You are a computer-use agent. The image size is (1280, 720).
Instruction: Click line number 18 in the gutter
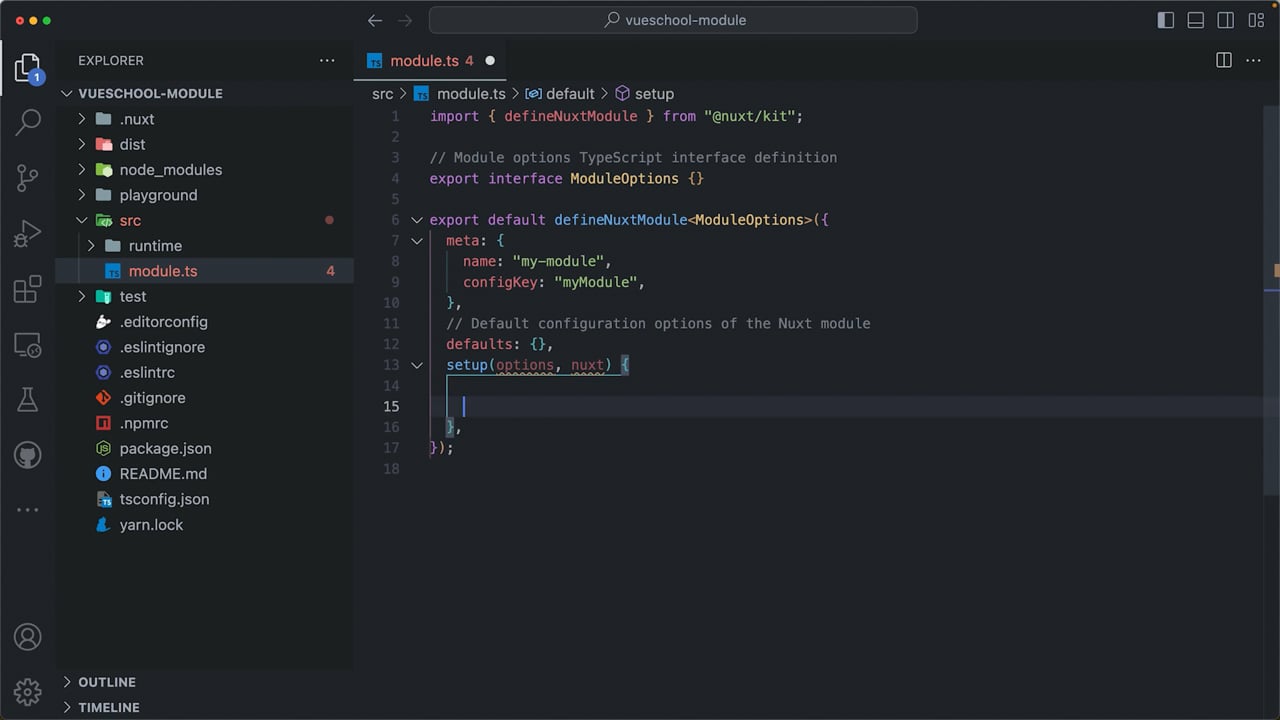(392, 469)
